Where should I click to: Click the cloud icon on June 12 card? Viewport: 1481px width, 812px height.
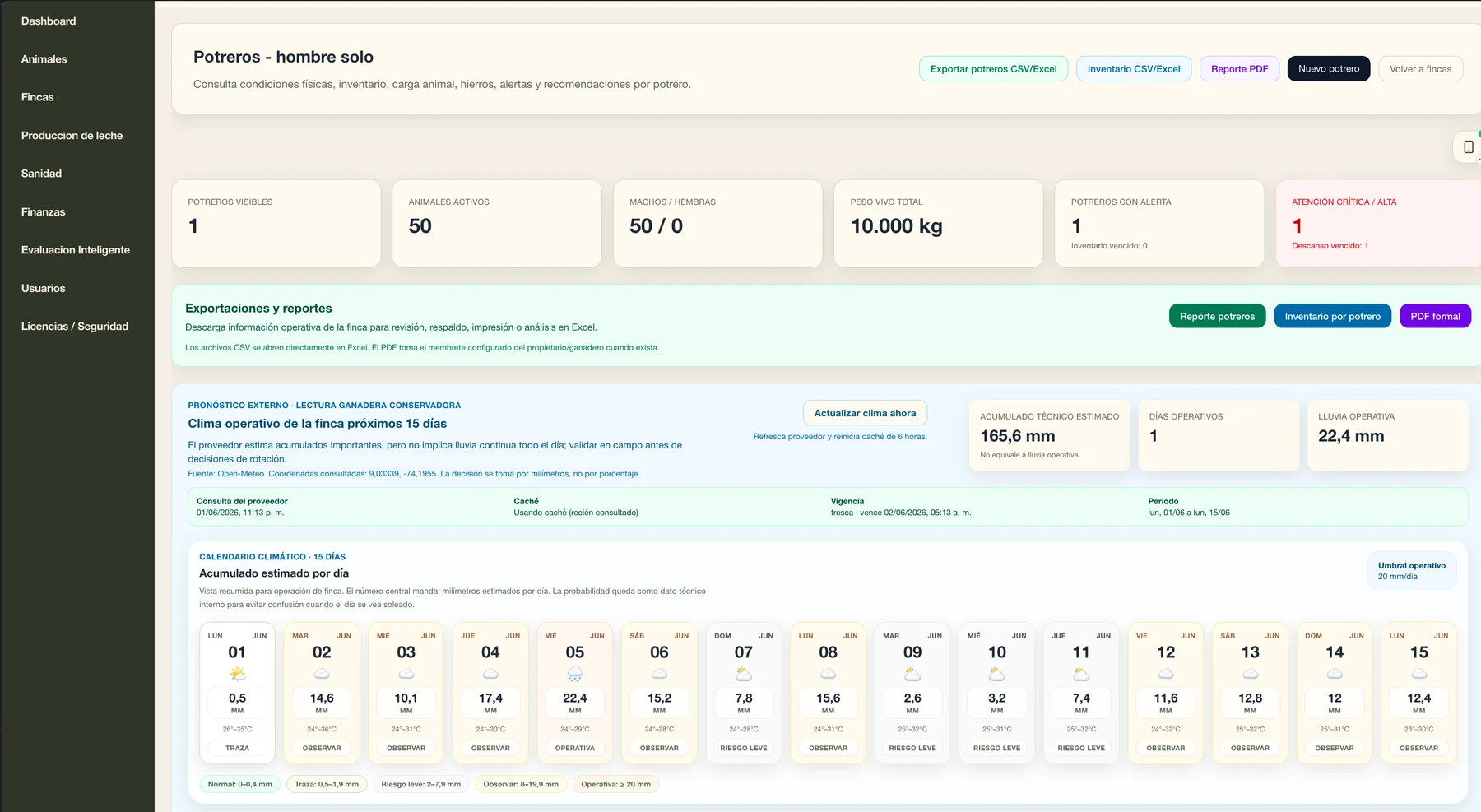point(1166,675)
